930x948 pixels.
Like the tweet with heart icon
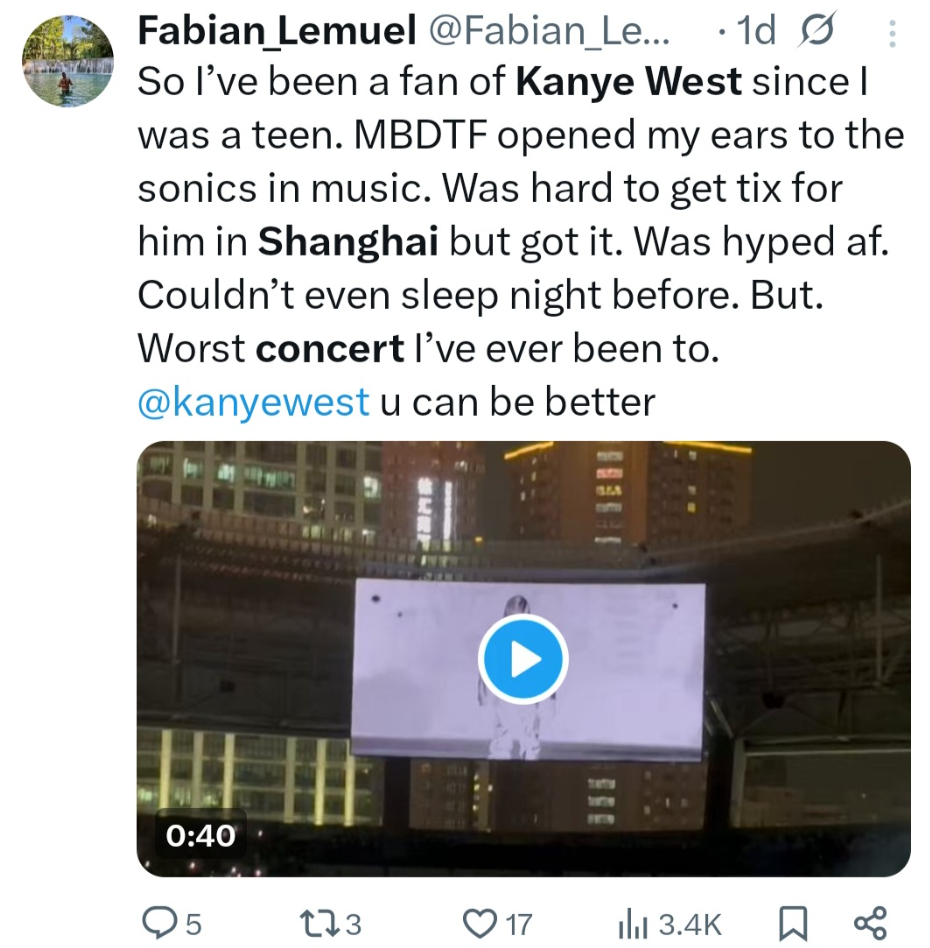pyautogui.click(x=482, y=922)
